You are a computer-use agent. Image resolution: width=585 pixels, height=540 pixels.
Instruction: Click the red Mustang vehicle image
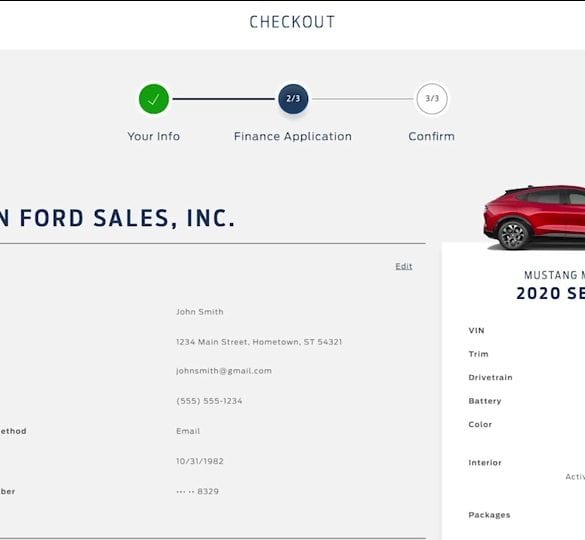pyautogui.click(x=534, y=217)
